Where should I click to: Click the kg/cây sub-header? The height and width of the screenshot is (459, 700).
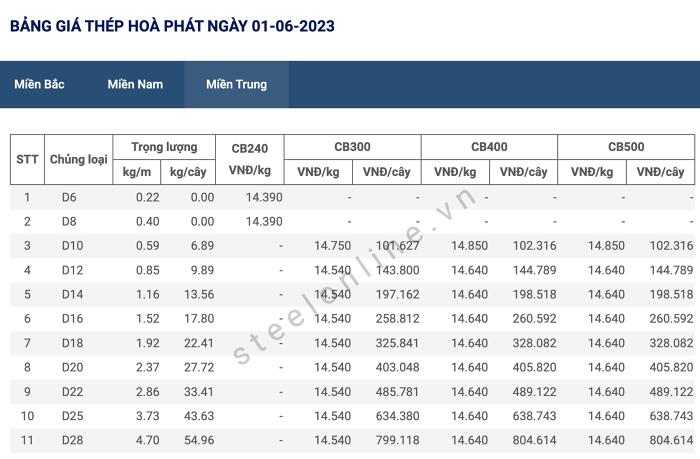[x=188, y=172]
